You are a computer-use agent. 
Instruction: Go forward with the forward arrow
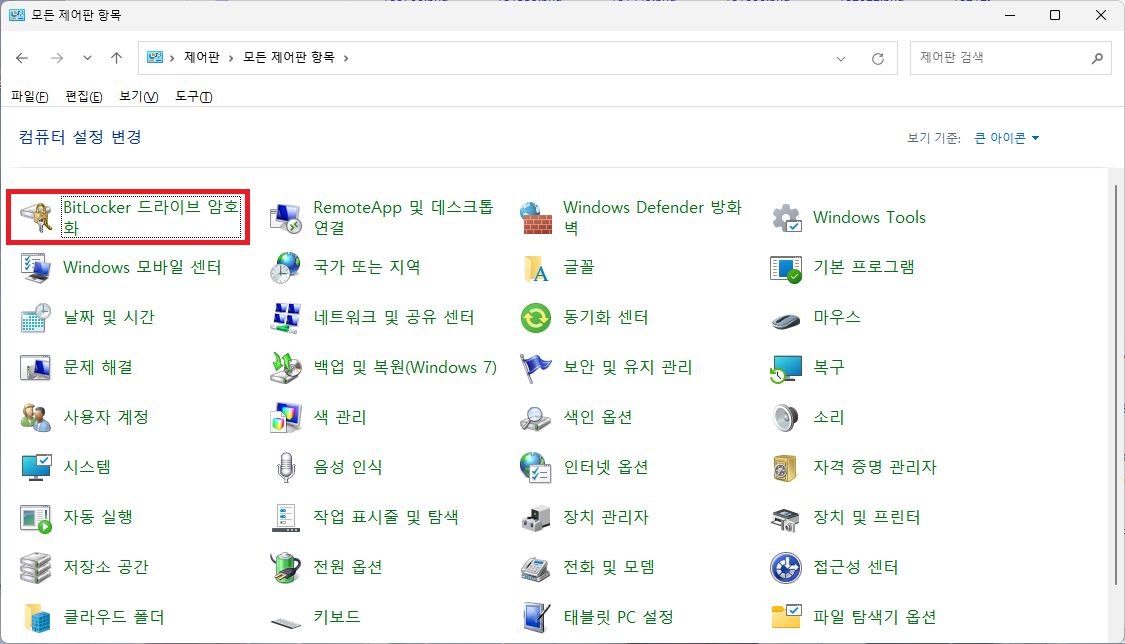coord(57,58)
